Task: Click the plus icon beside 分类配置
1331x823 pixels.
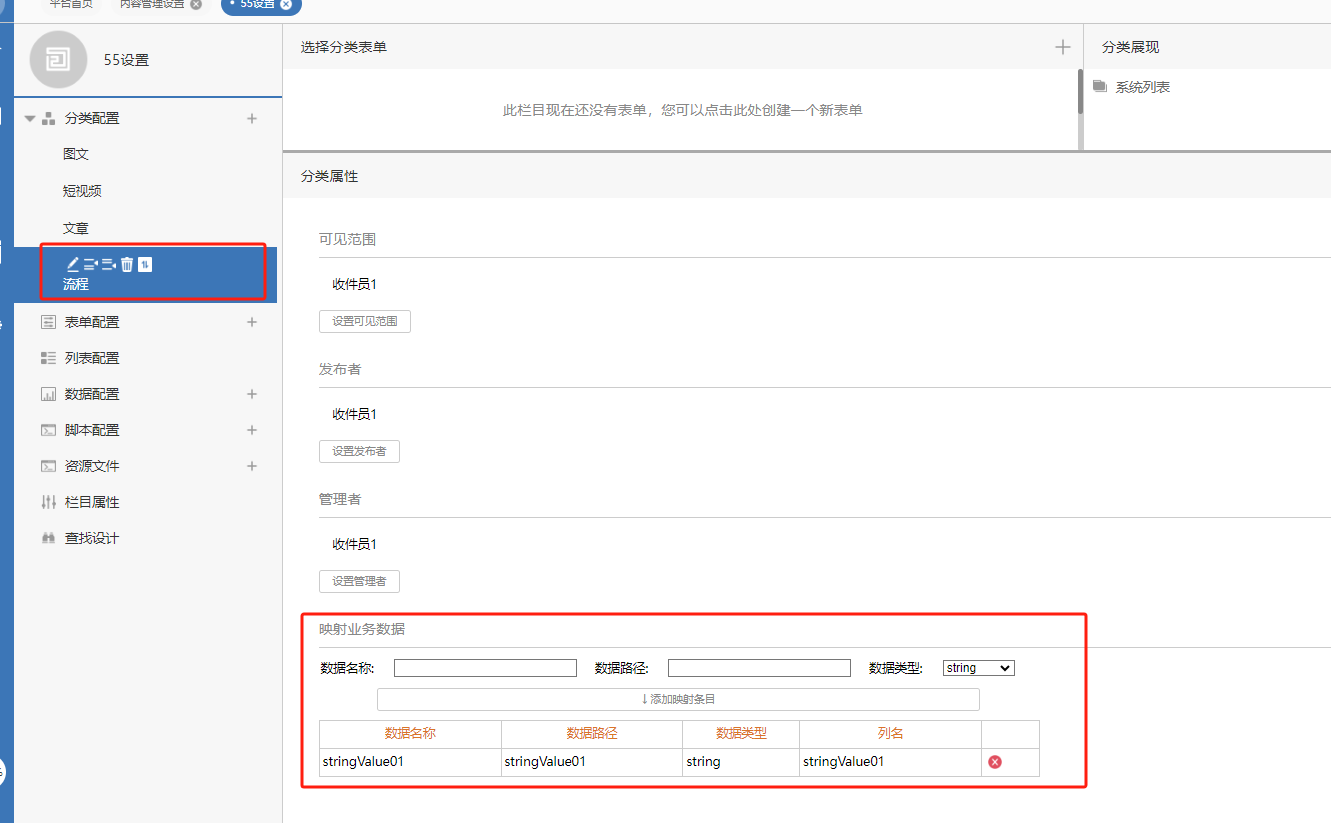Action: click(252, 118)
